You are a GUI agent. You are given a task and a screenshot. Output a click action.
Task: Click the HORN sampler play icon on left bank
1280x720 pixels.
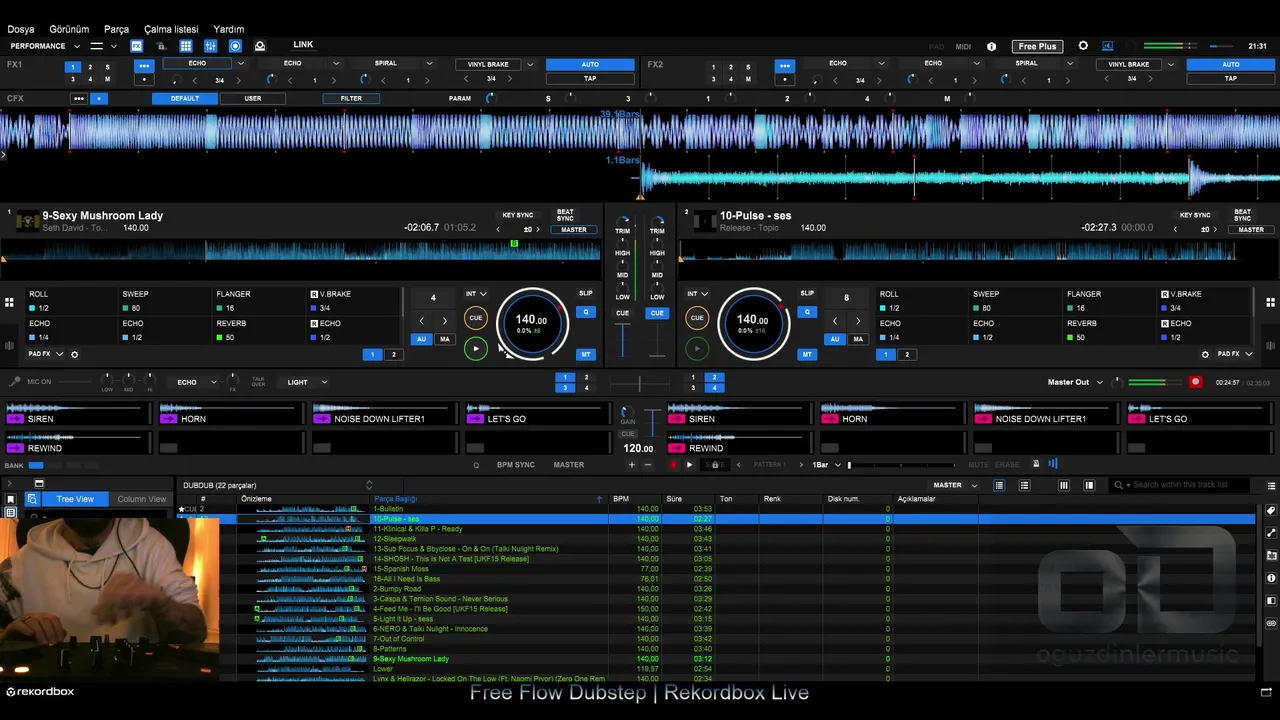(168, 419)
